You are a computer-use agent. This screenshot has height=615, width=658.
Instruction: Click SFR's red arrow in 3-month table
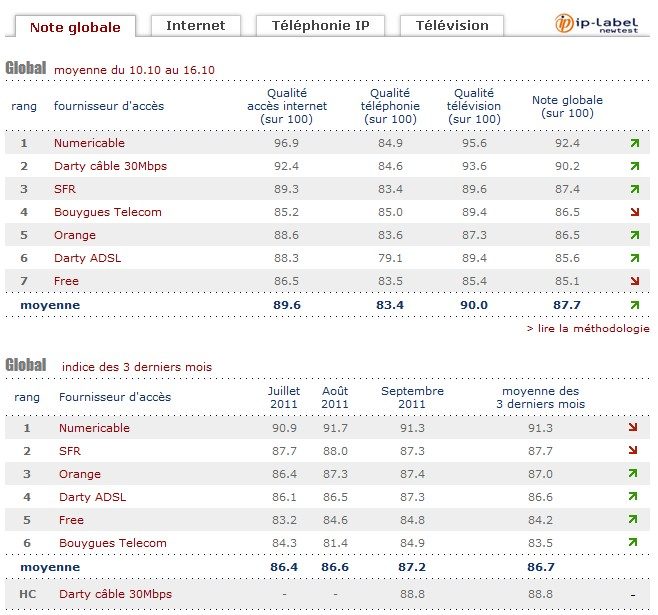[x=634, y=451]
